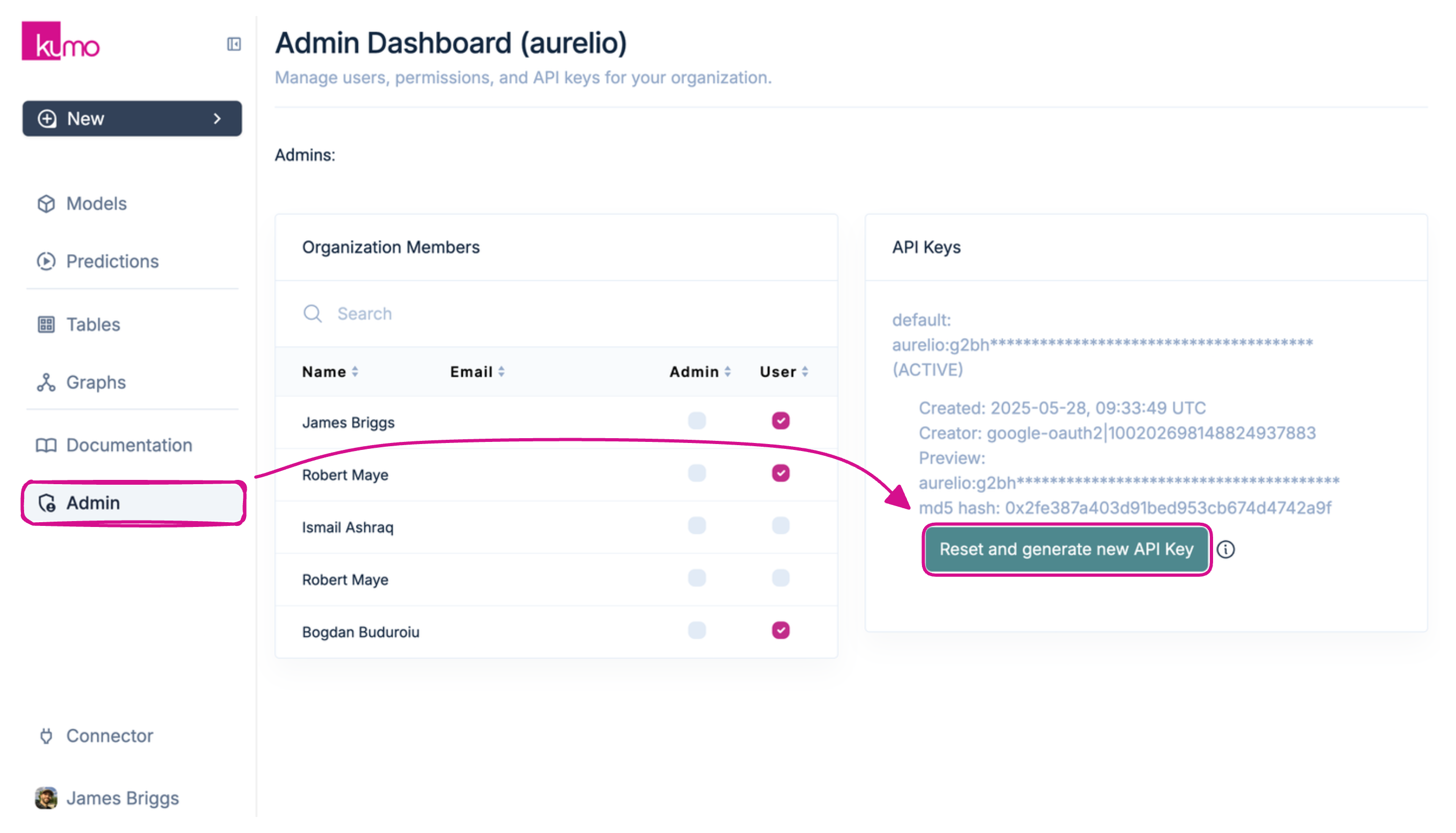The height and width of the screenshot is (833, 1456).
Task: Click the Graphs node icon
Action: point(47,382)
